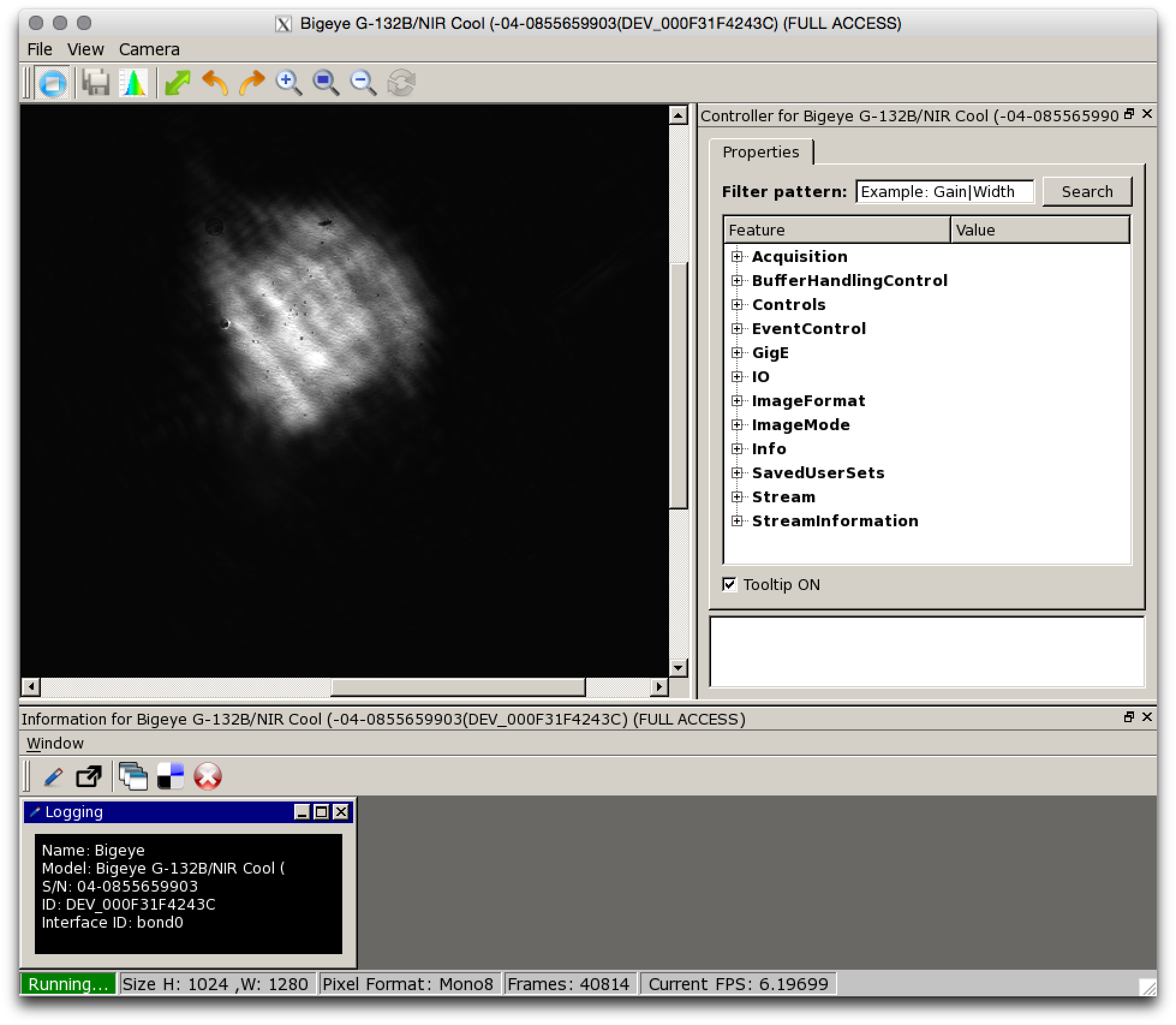Open the View menu
The height and width of the screenshot is (1025, 1176).
coord(85,49)
